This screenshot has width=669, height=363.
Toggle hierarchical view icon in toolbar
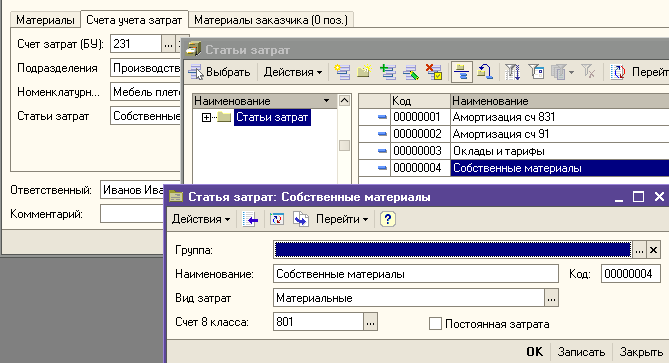(x=462, y=72)
